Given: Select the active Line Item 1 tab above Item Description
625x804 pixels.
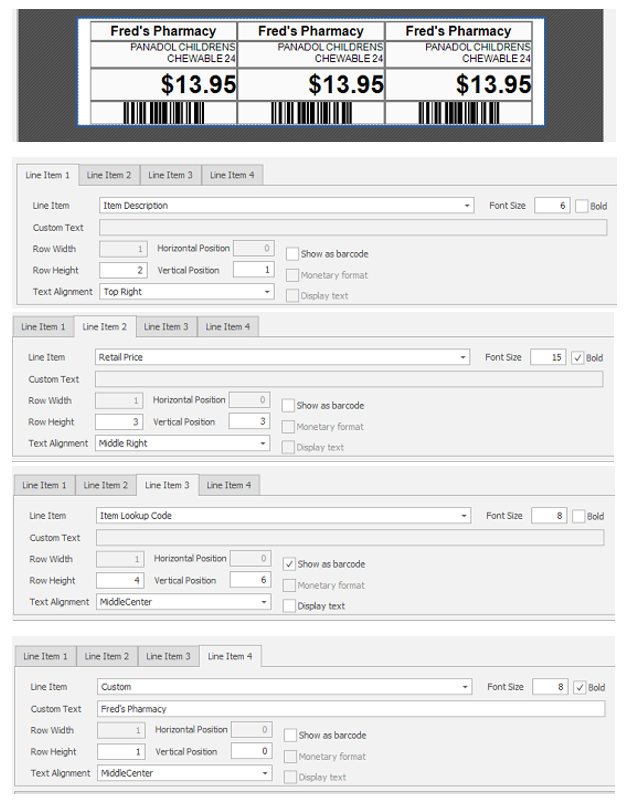Looking at the screenshot, I should point(47,175).
